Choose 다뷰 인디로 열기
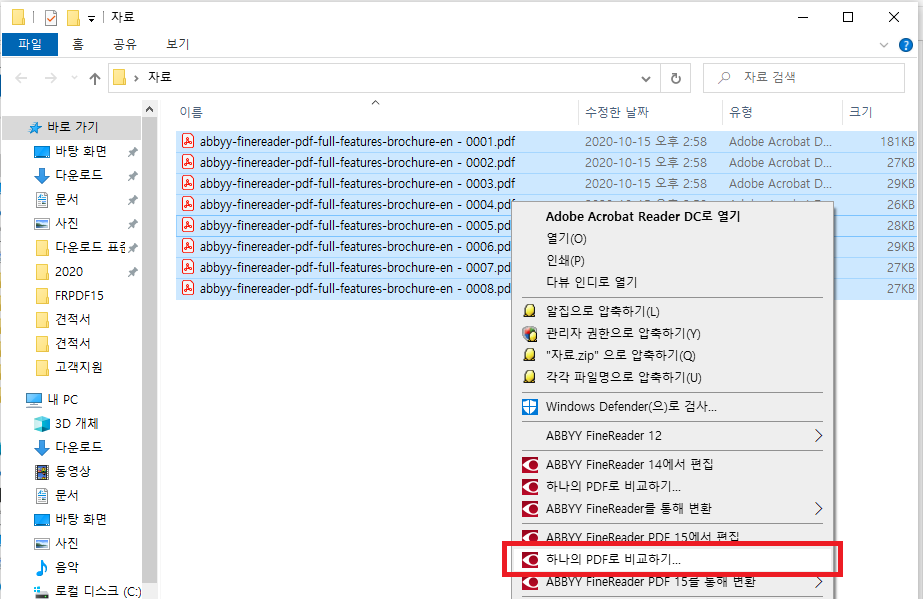 [x=592, y=282]
